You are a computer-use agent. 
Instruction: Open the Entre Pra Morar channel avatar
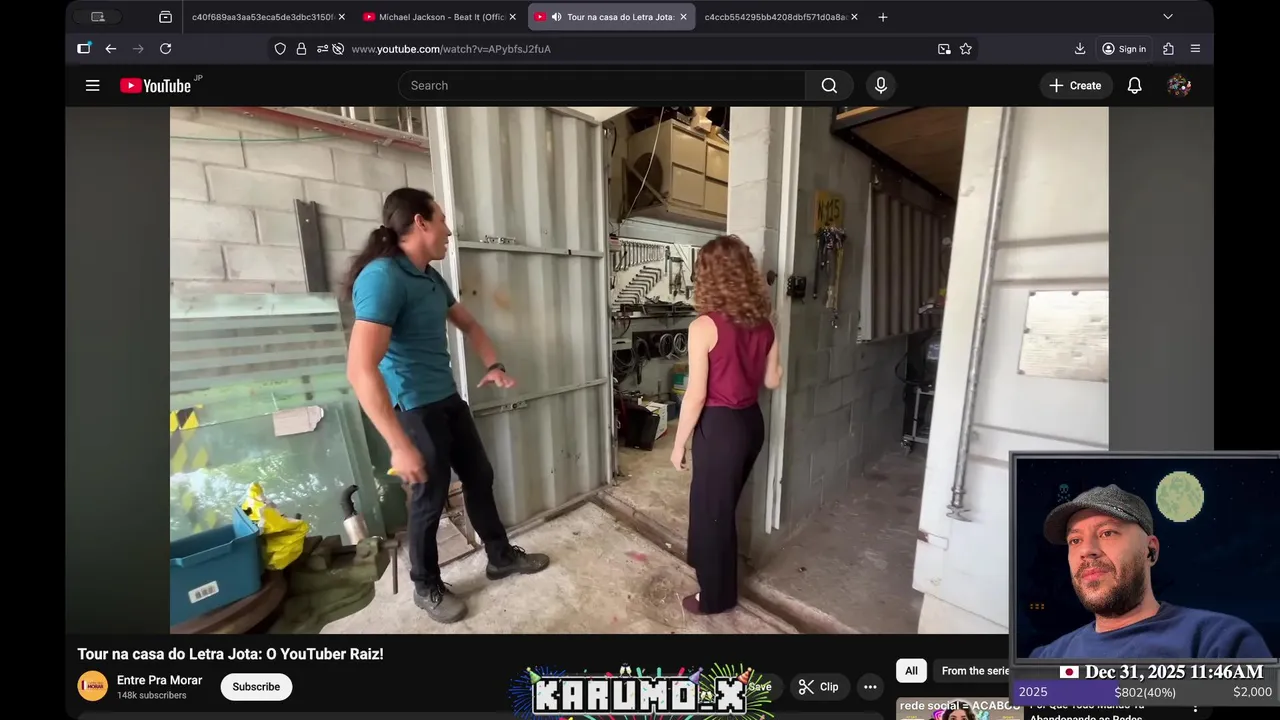click(93, 686)
